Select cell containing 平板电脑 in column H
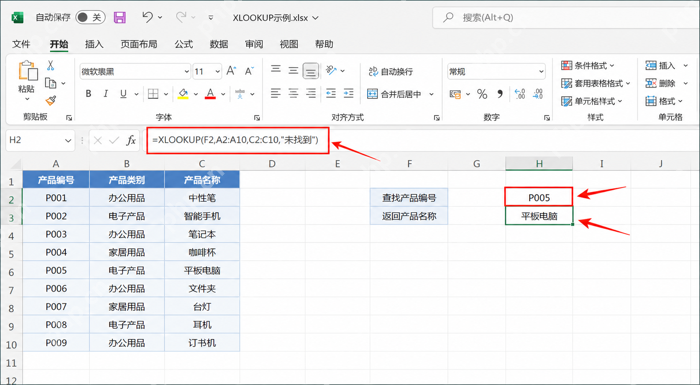The image size is (700, 385). [x=539, y=216]
